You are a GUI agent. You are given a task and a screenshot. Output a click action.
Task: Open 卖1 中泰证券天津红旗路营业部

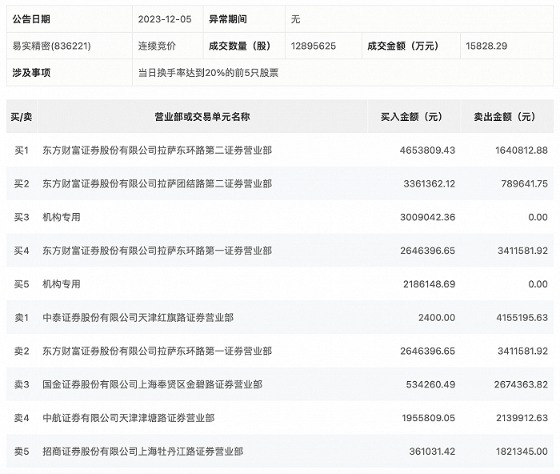click(138, 318)
